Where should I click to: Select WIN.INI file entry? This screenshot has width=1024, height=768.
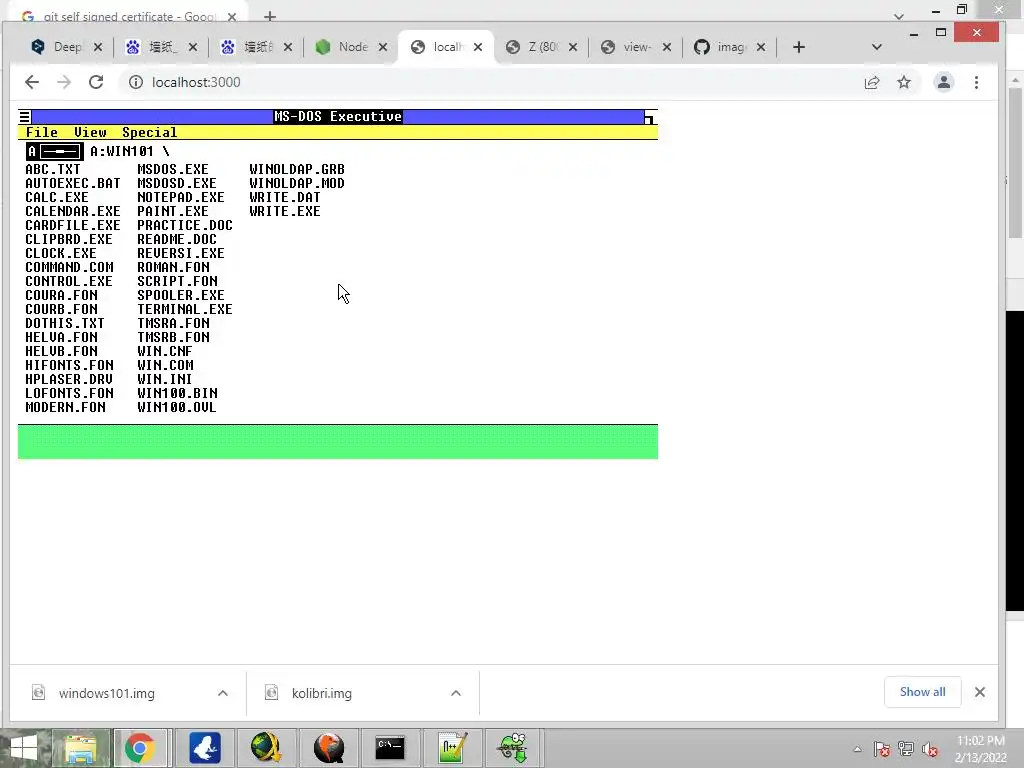165,379
